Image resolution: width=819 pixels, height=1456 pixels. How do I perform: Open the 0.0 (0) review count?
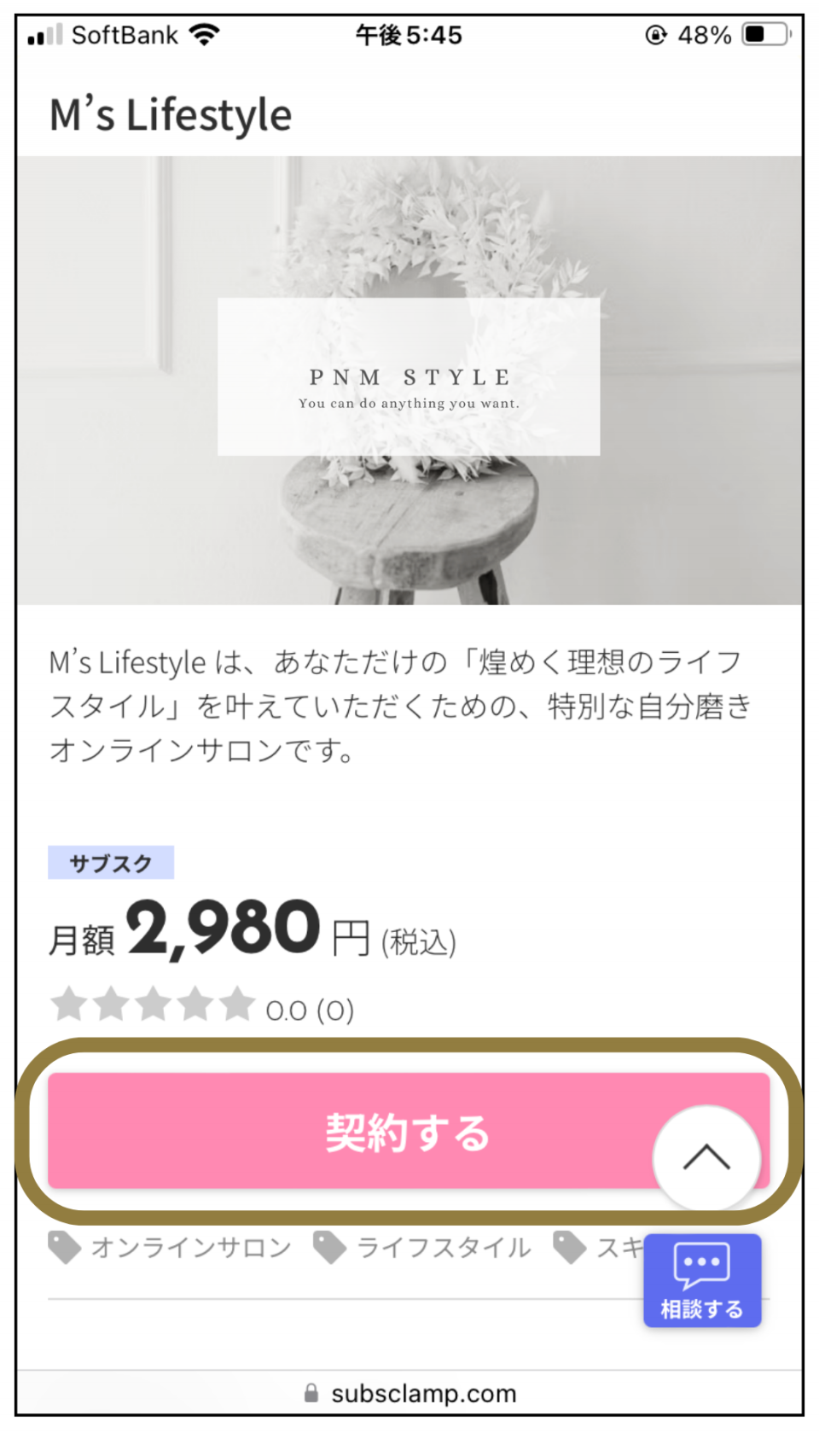pos(310,1010)
